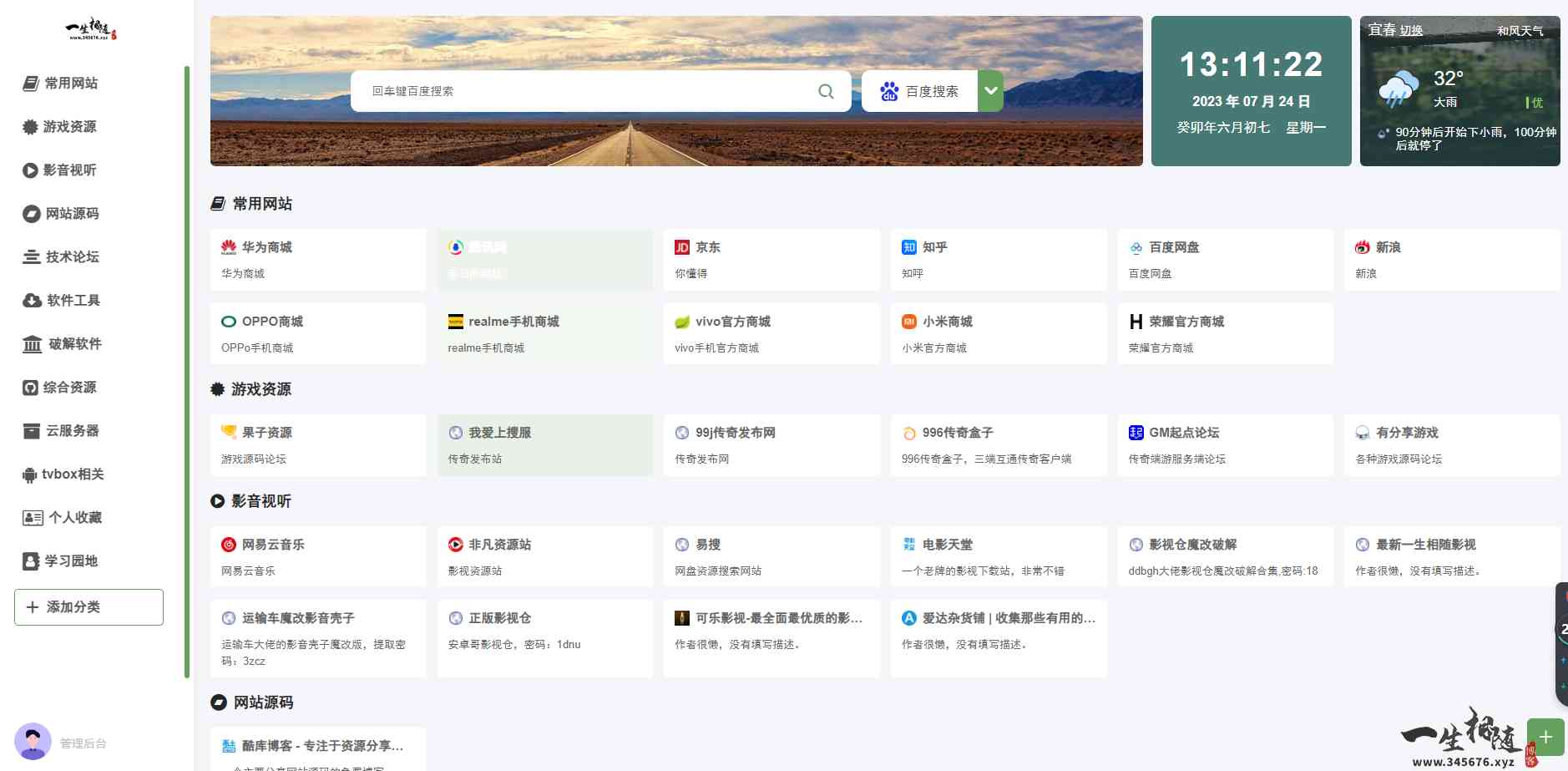The width and height of the screenshot is (1568, 771).
Task: Select the 破解软件 sidebar icon
Action: tap(31, 343)
